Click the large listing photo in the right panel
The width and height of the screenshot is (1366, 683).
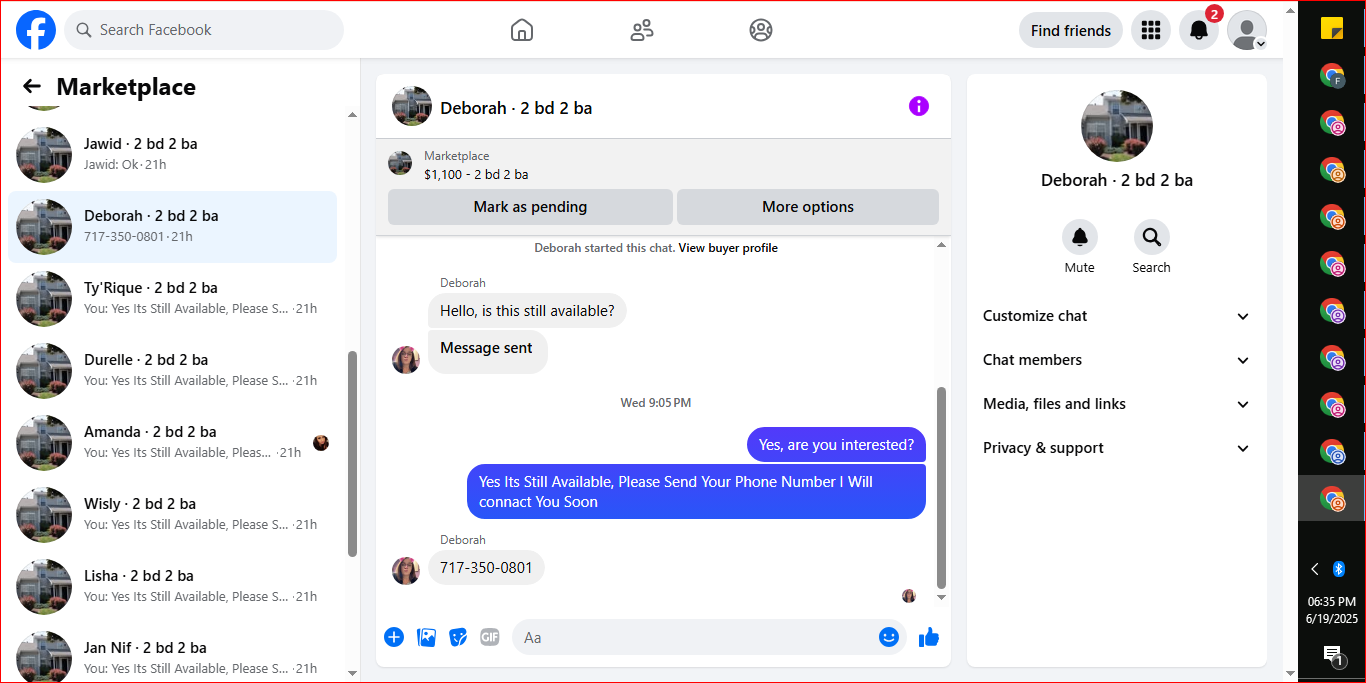tap(1117, 126)
